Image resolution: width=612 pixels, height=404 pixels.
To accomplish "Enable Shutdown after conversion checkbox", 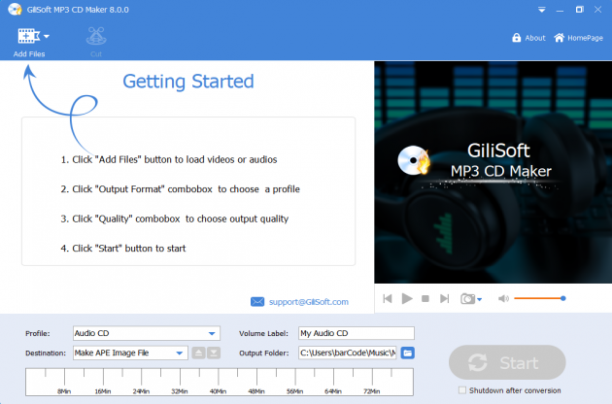I will [x=462, y=390].
